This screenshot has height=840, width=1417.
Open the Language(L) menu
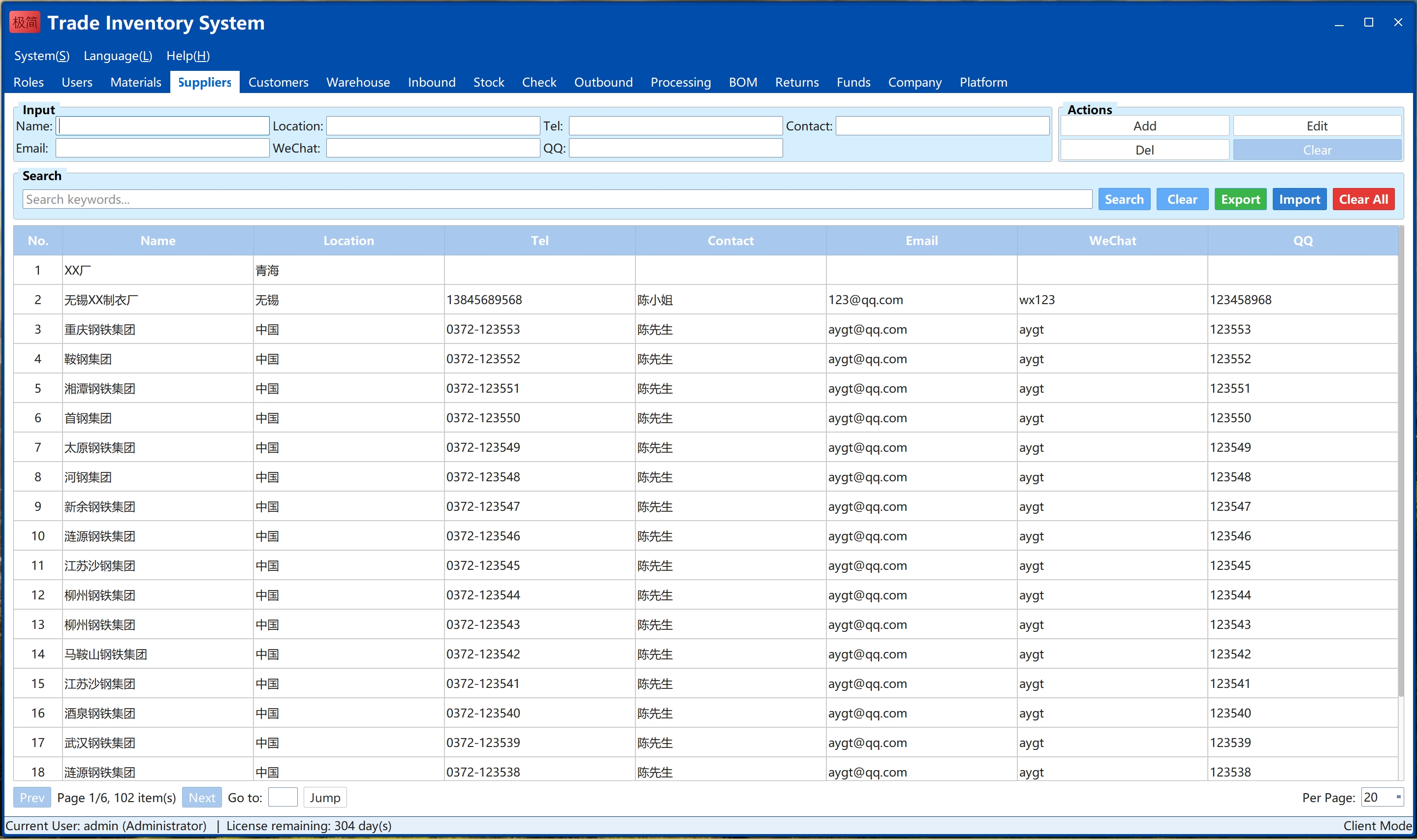point(118,56)
